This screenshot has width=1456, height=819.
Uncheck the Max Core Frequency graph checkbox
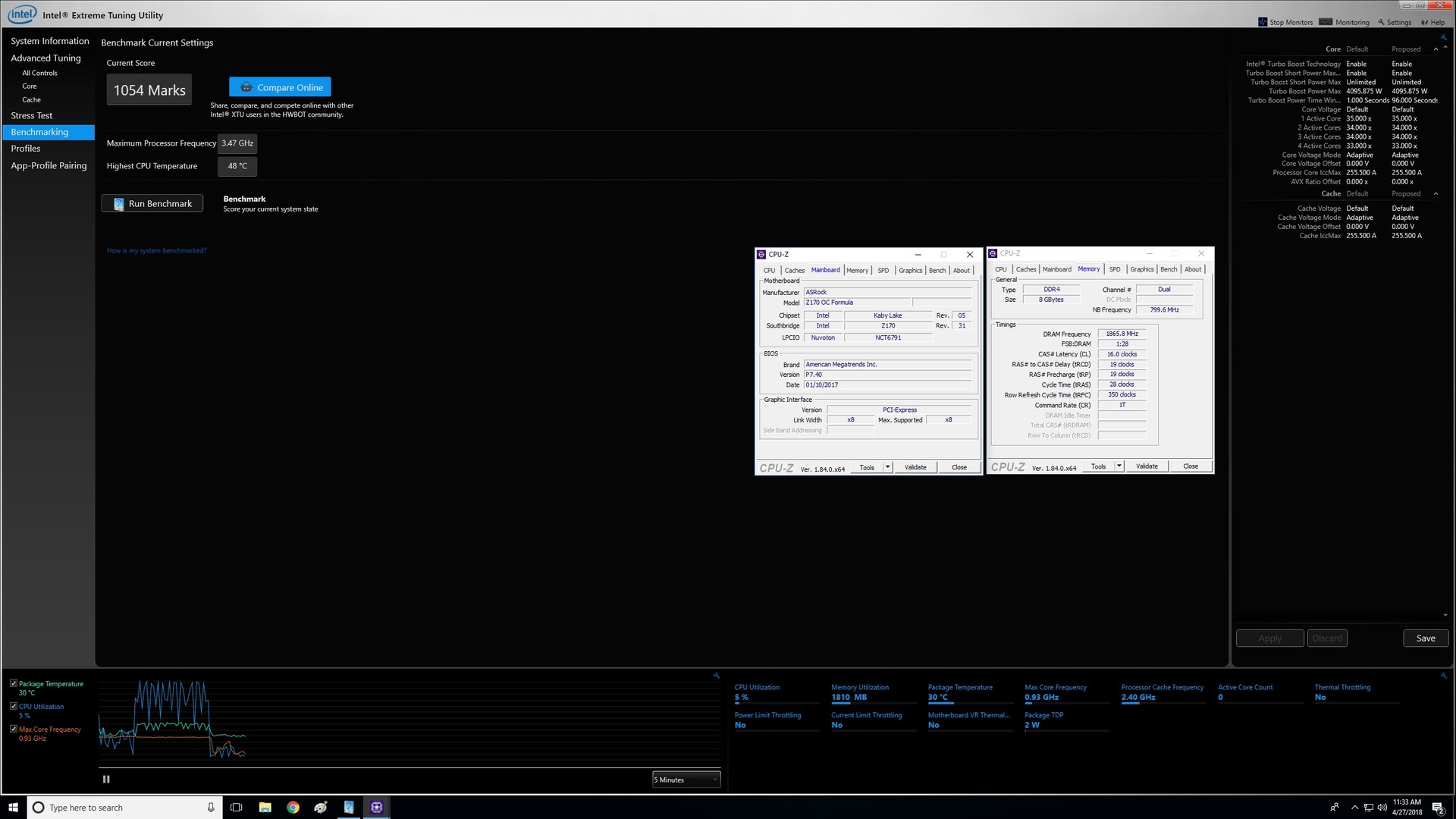pyautogui.click(x=14, y=729)
